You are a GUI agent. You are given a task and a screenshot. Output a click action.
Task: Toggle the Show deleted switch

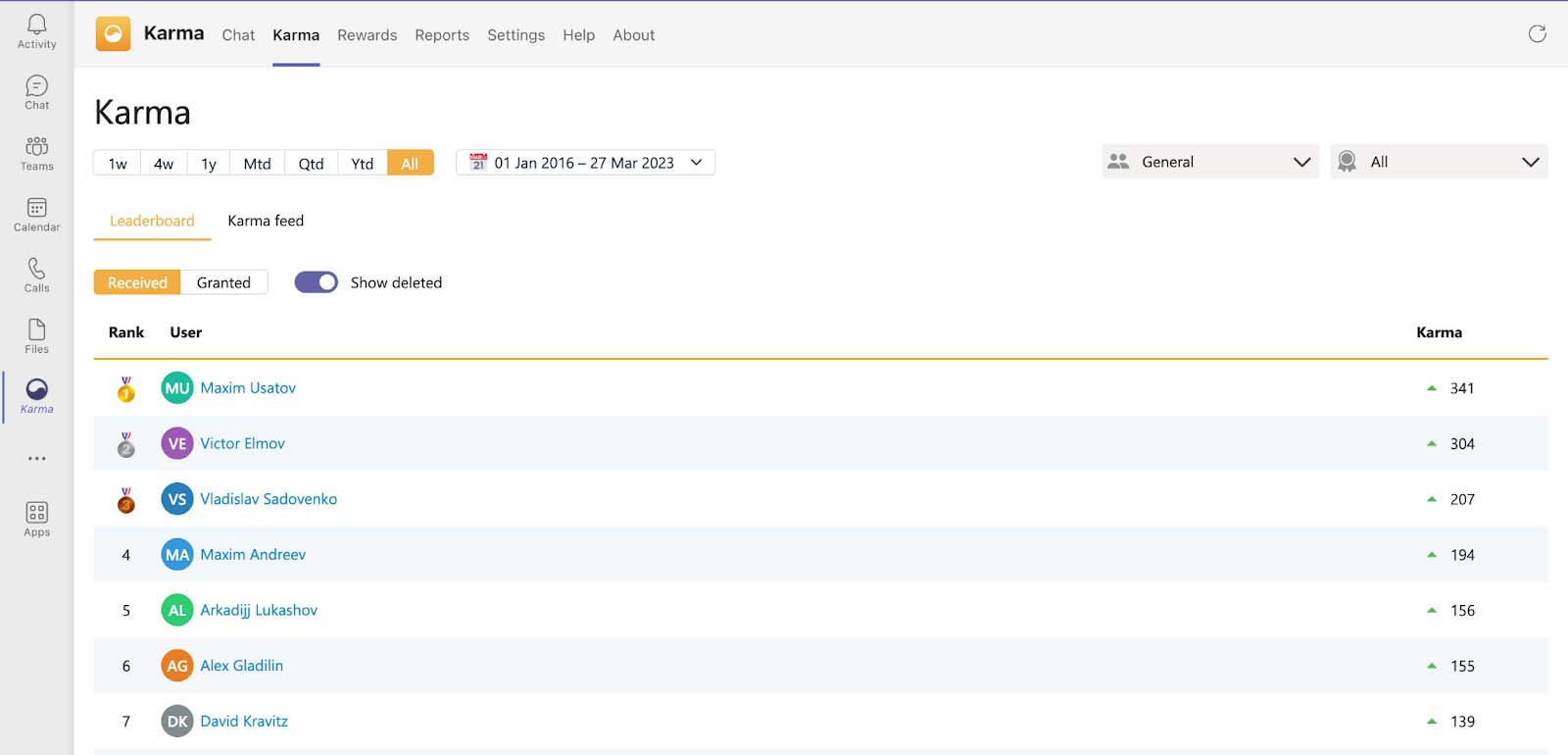[317, 282]
